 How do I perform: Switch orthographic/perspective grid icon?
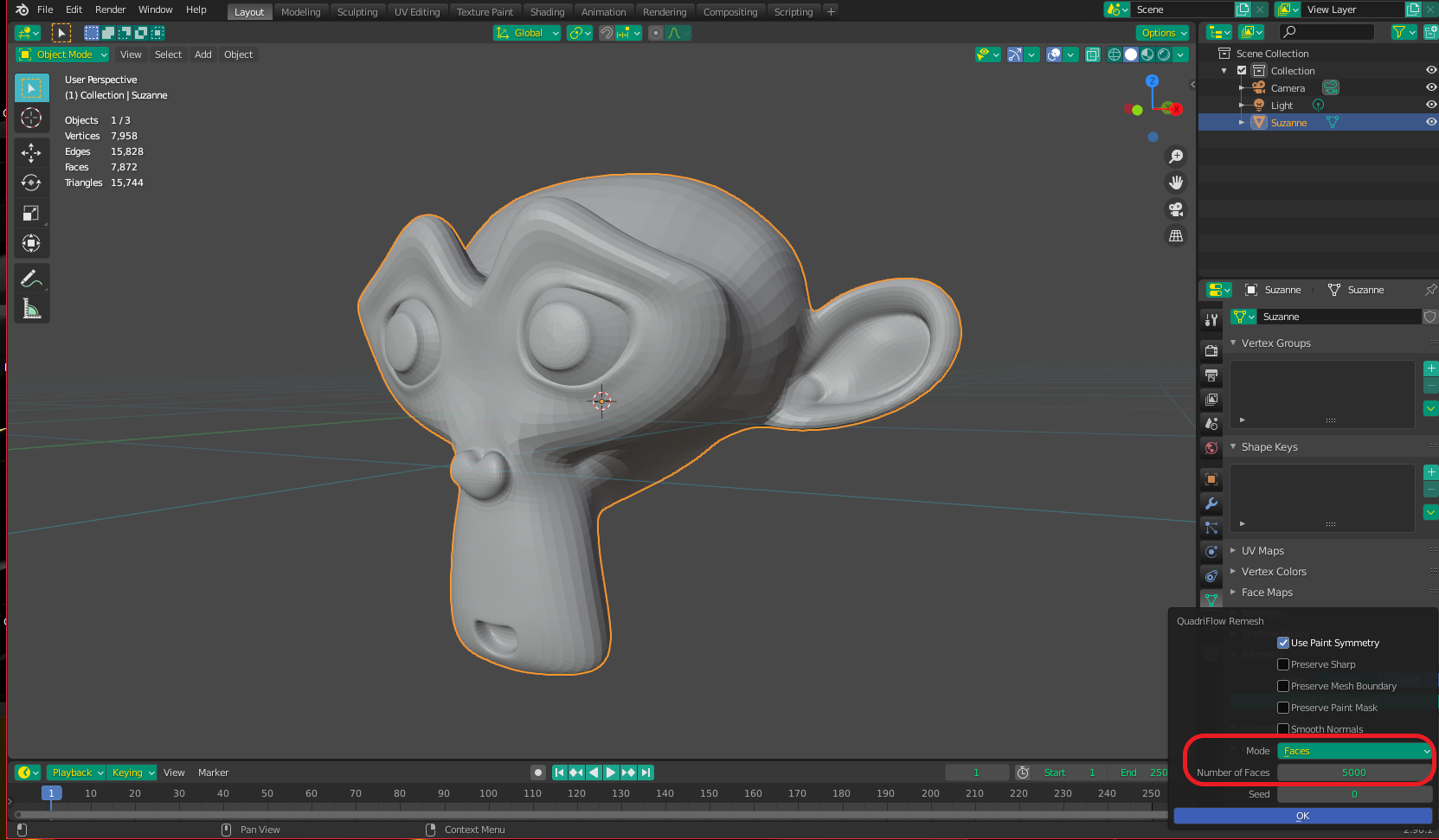(x=1176, y=235)
